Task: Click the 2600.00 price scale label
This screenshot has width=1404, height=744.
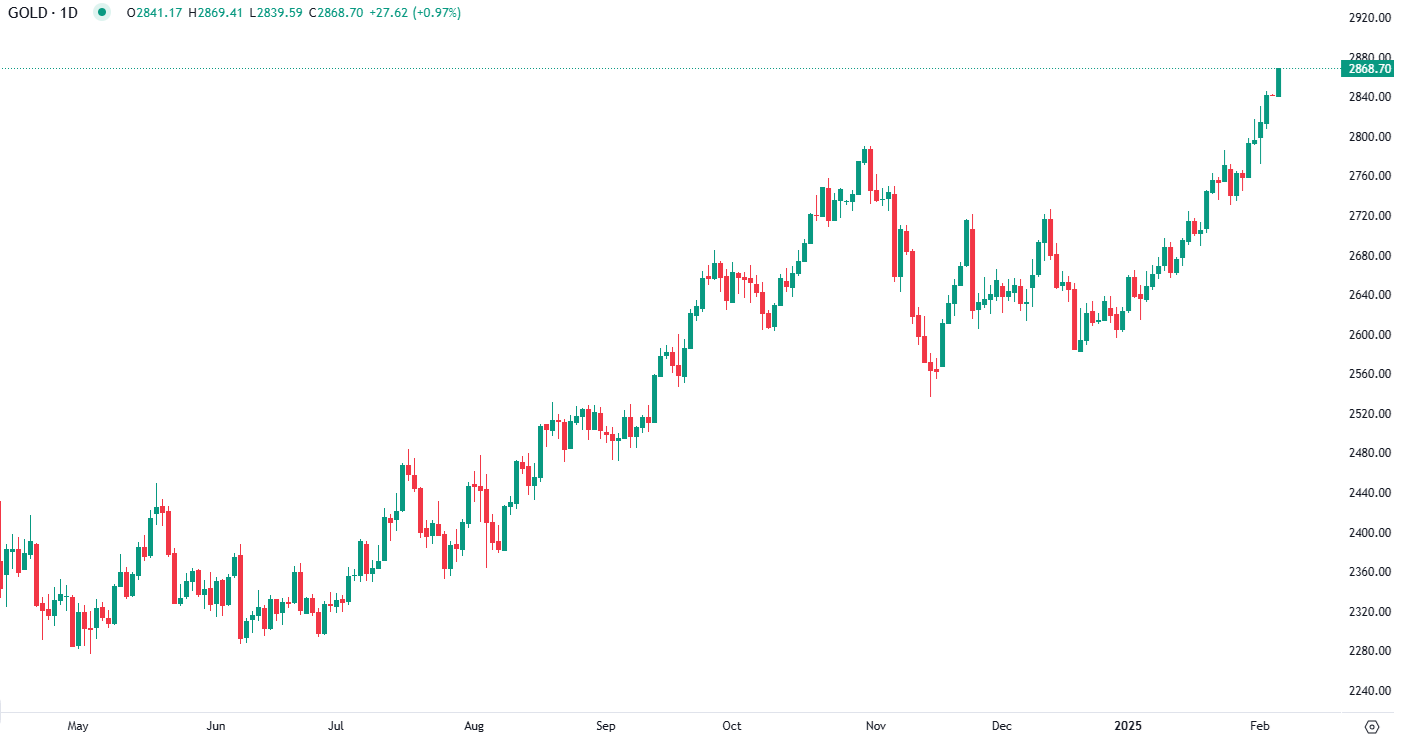Action: [x=1369, y=335]
